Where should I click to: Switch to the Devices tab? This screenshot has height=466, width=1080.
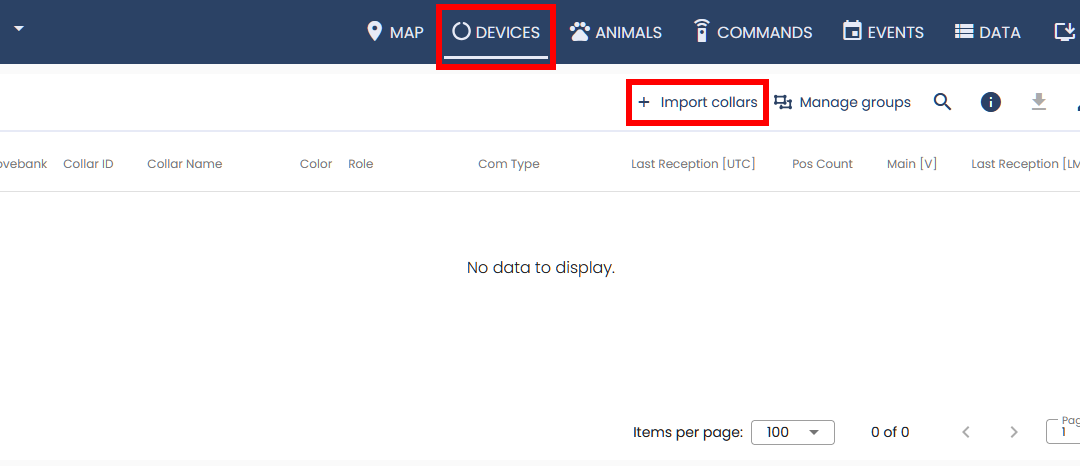point(496,32)
